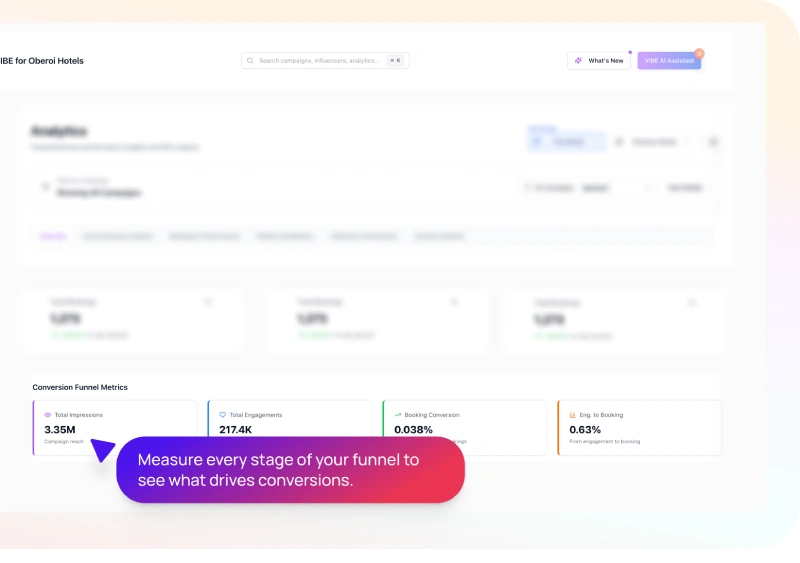The height and width of the screenshot is (563, 800).
Task: Click the Conversion Funnel Metrics heading
Action: (x=80, y=387)
